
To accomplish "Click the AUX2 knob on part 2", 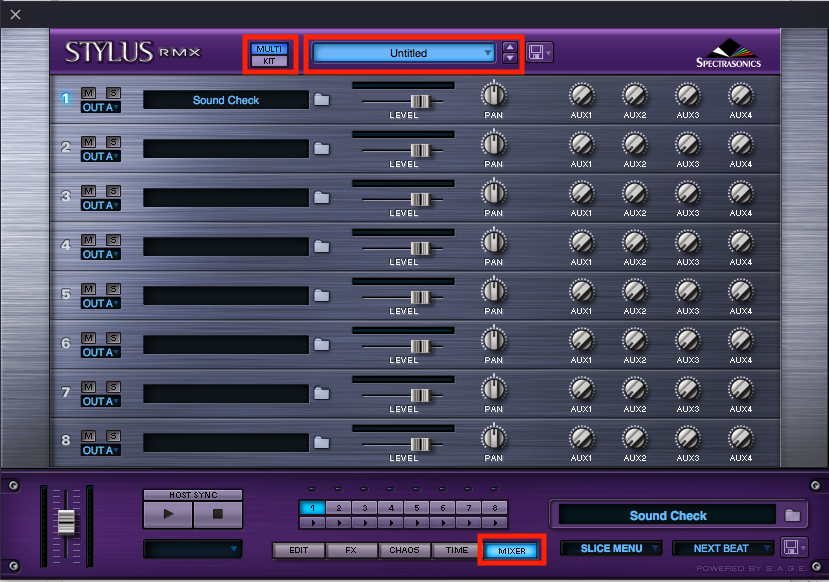I will click(x=634, y=144).
